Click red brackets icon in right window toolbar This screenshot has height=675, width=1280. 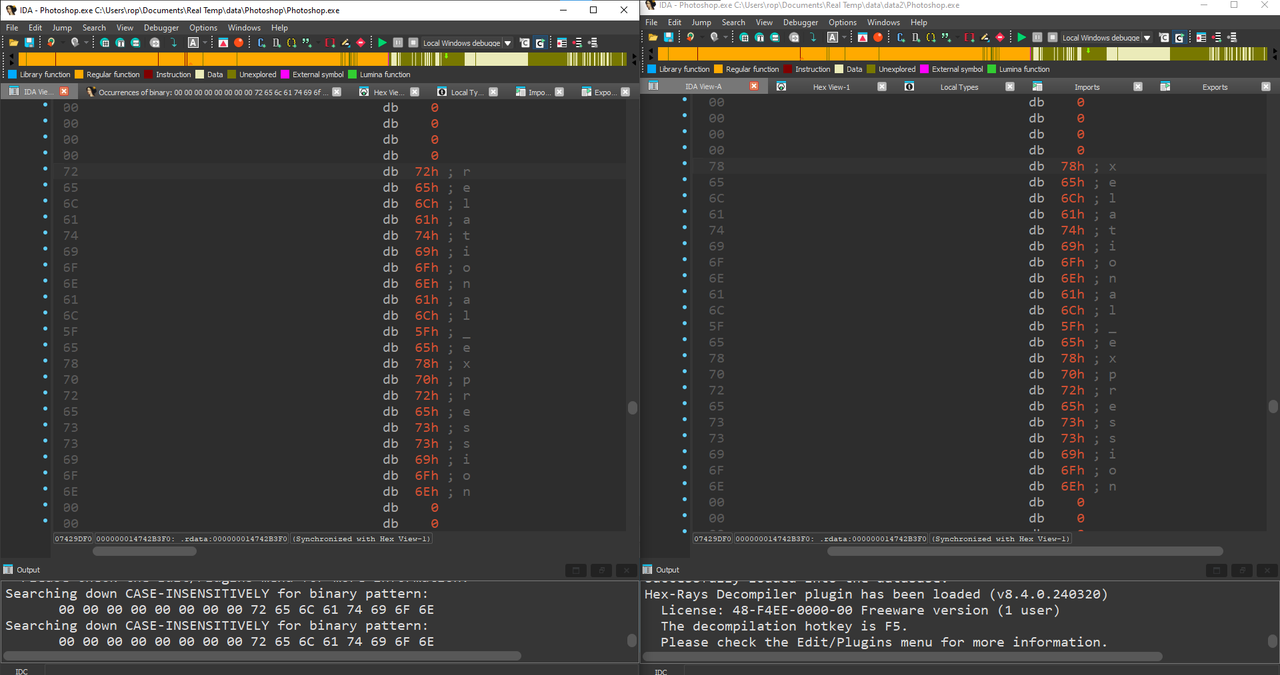pyautogui.click(x=969, y=37)
